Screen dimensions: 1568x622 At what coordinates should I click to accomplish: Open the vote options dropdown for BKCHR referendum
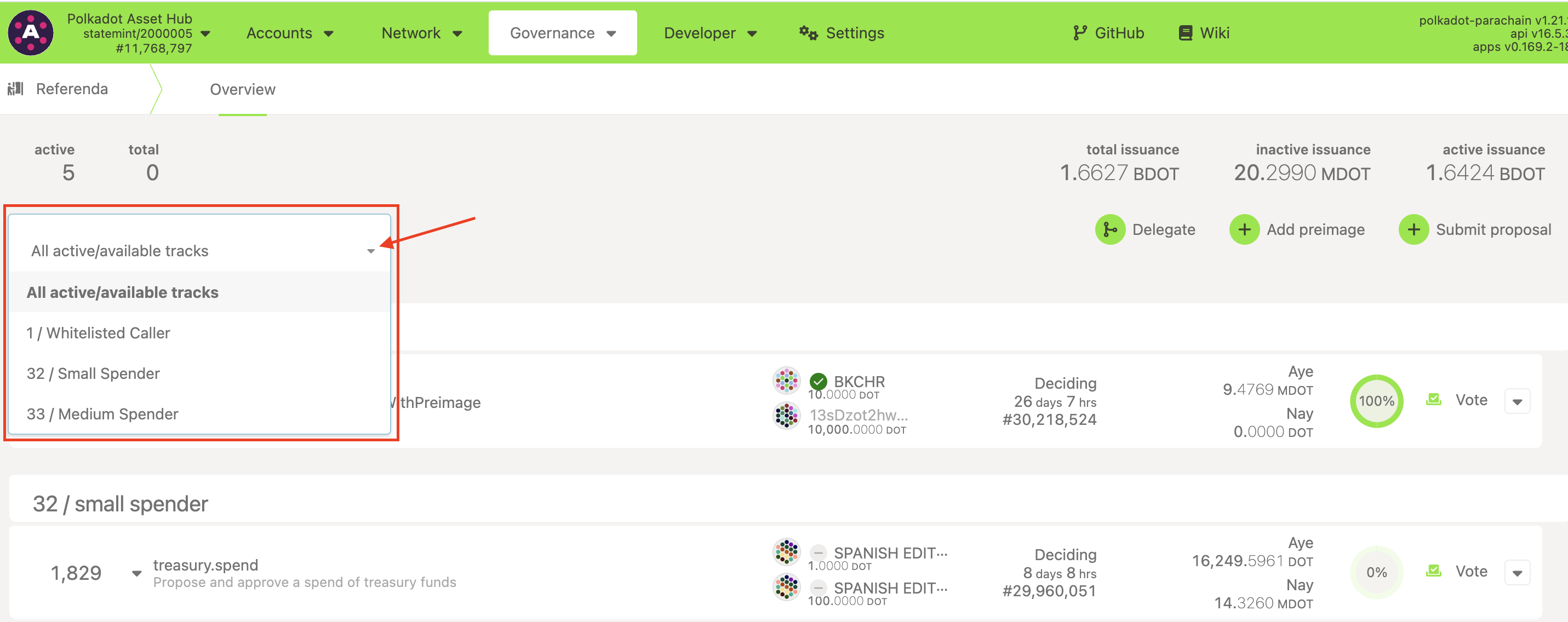[x=1517, y=401]
